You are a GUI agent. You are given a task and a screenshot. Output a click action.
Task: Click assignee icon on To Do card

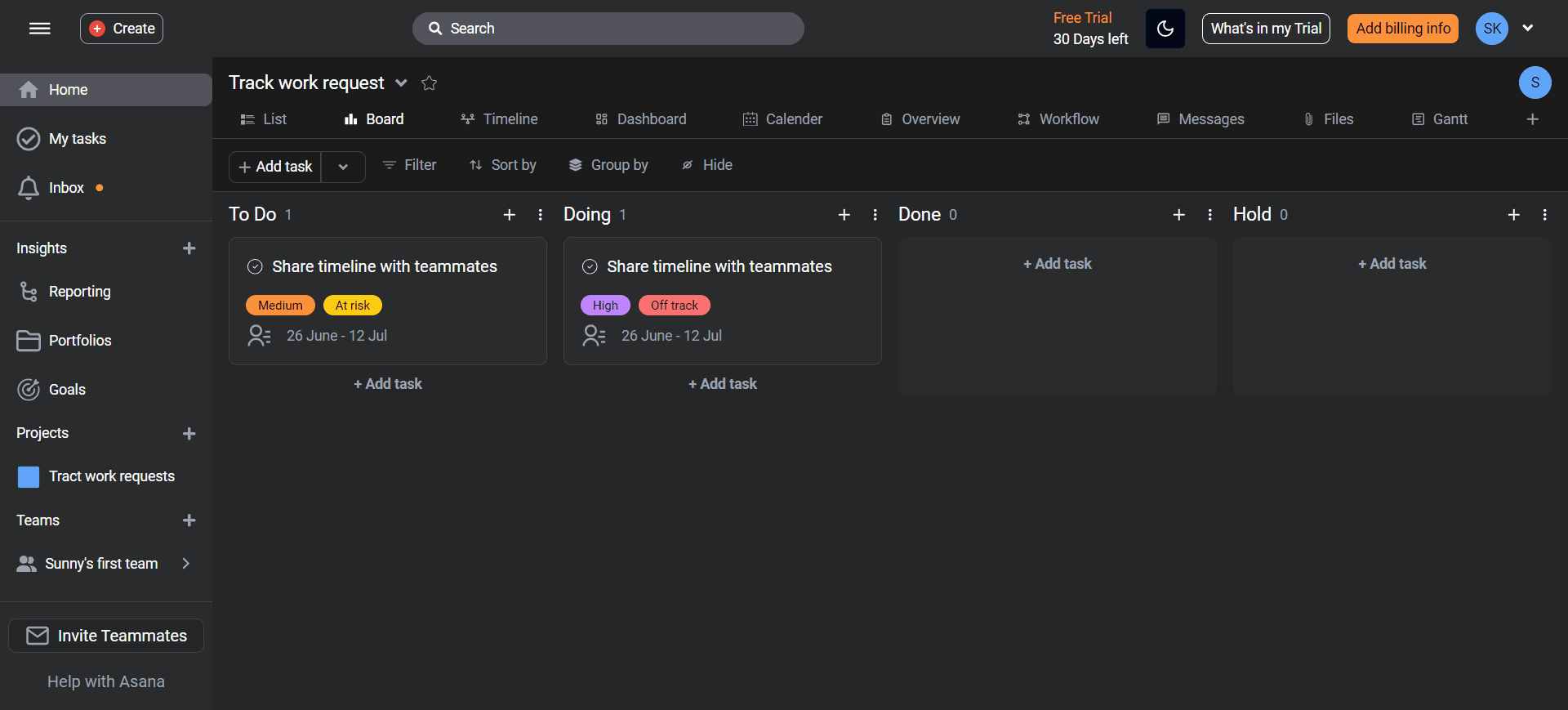(x=259, y=336)
